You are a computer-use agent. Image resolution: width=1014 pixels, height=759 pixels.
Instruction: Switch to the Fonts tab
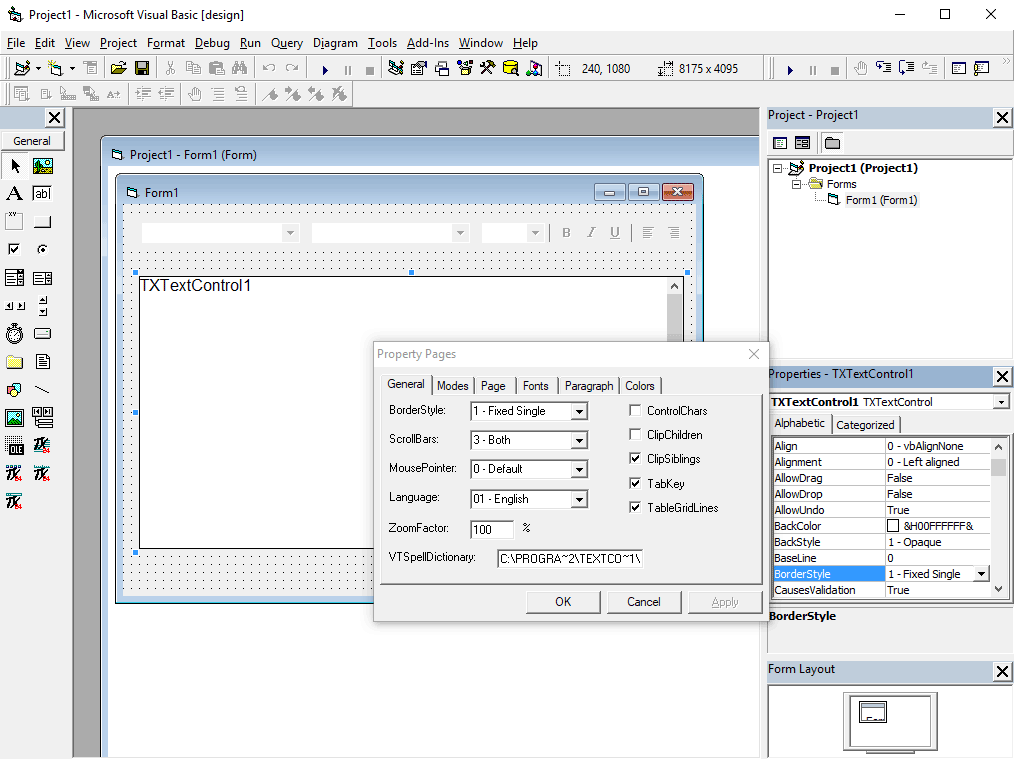(535, 385)
